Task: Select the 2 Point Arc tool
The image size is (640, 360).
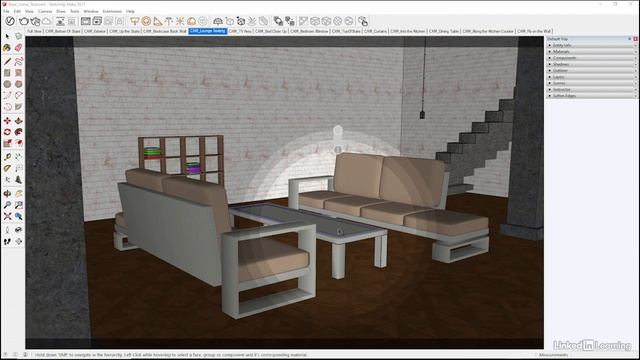Action: click(x=18, y=95)
